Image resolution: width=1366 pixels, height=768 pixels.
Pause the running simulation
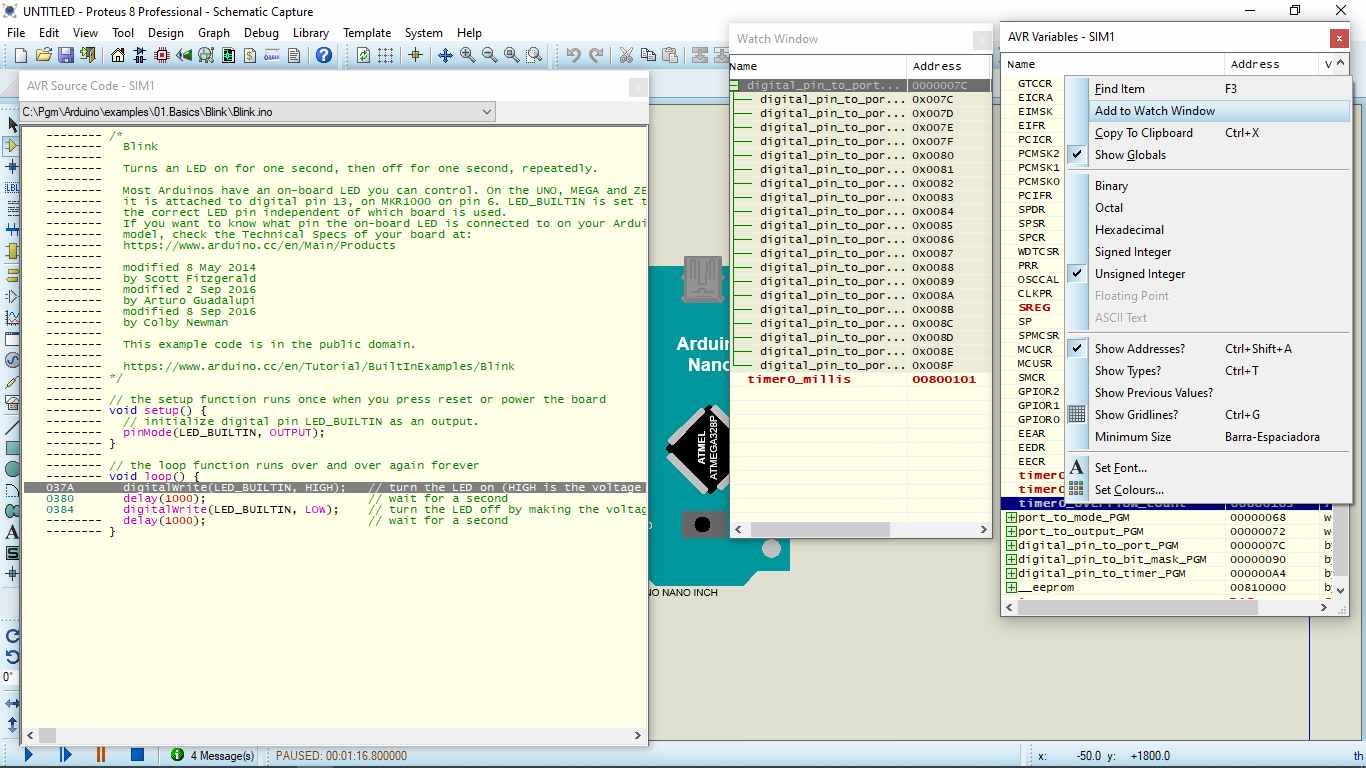101,755
